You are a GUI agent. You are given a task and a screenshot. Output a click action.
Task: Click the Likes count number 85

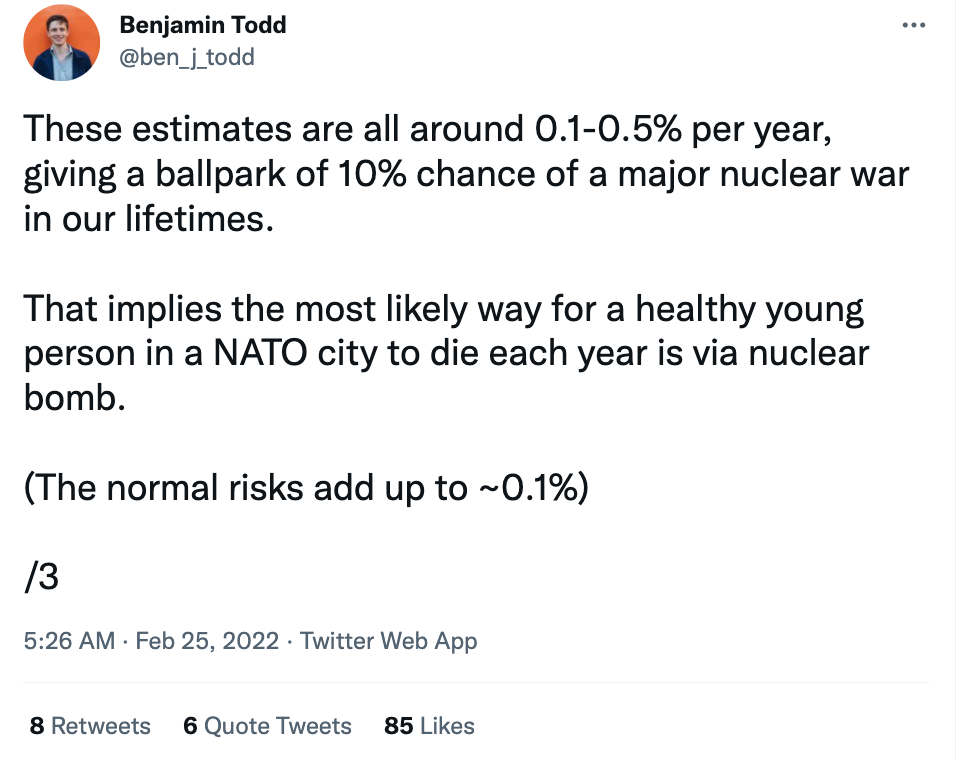[x=398, y=726]
